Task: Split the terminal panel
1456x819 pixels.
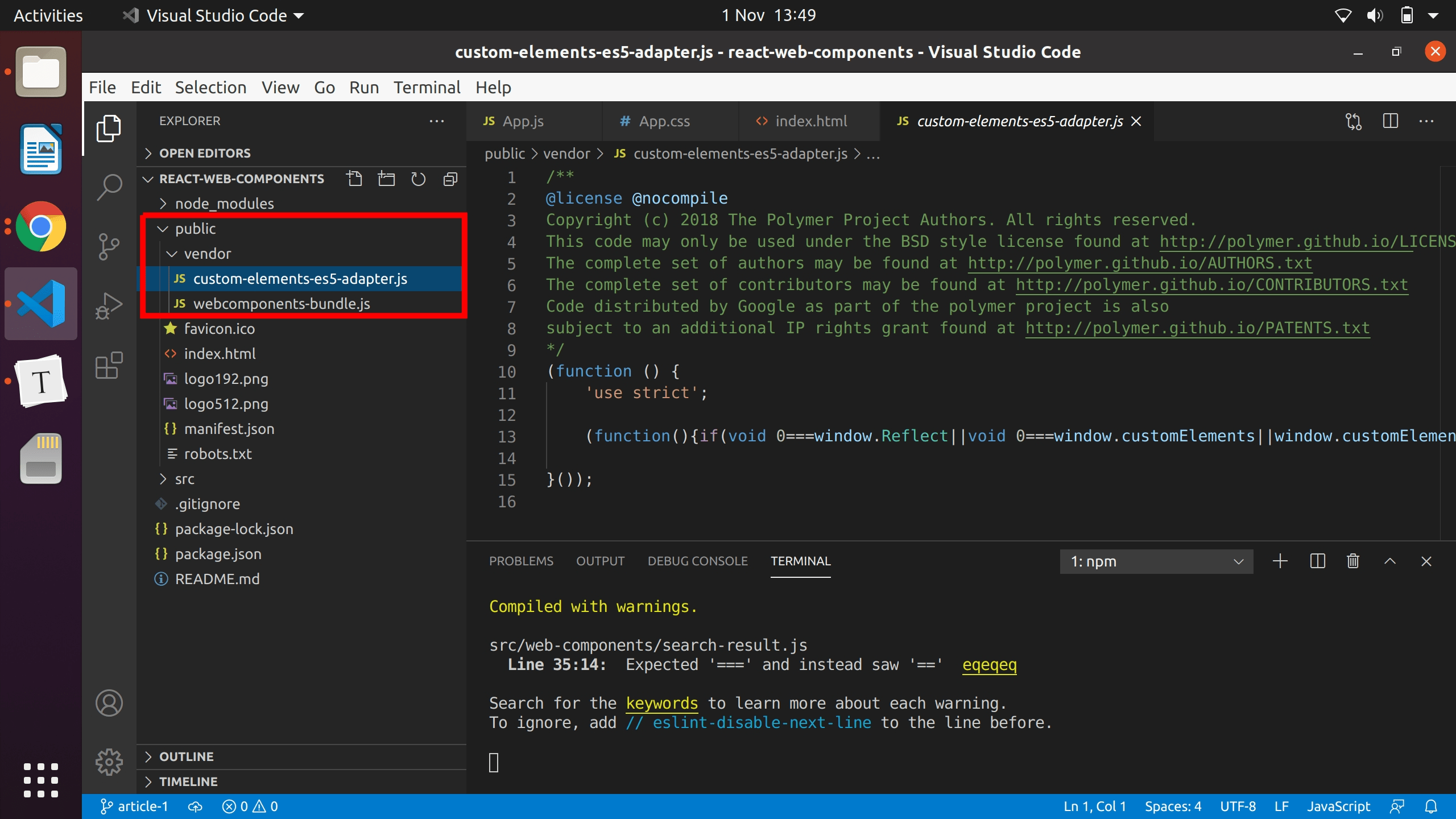Action: coord(1317,561)
